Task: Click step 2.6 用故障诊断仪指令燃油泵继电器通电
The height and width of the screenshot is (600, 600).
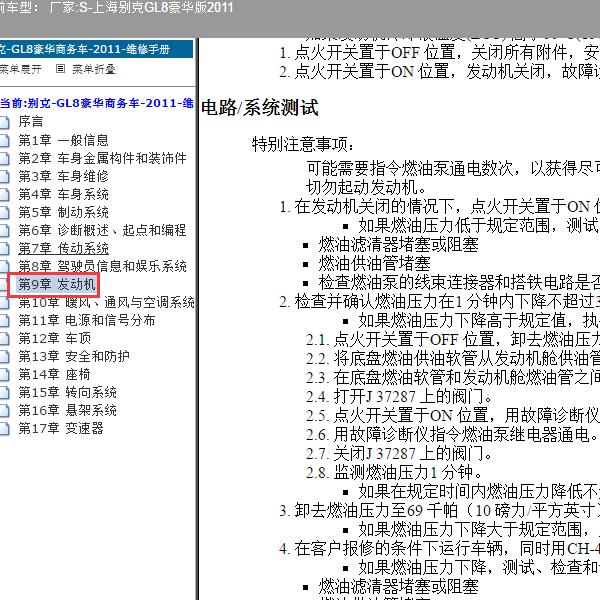Action: click(x=452, y=434)
